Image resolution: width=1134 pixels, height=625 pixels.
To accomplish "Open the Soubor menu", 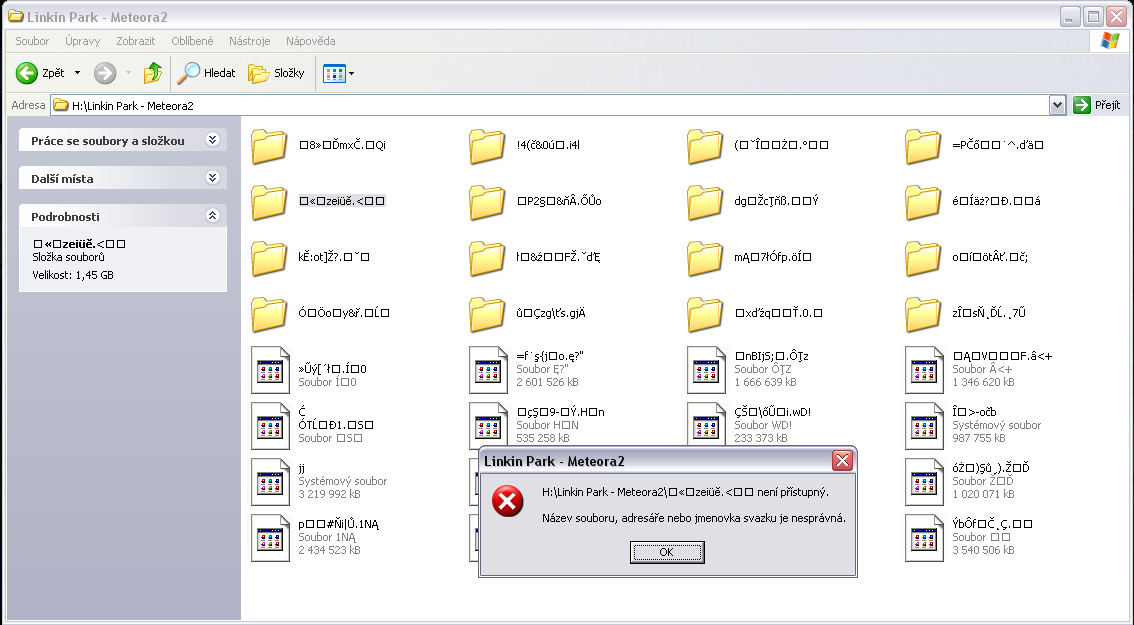I will (x=33, y=41).
